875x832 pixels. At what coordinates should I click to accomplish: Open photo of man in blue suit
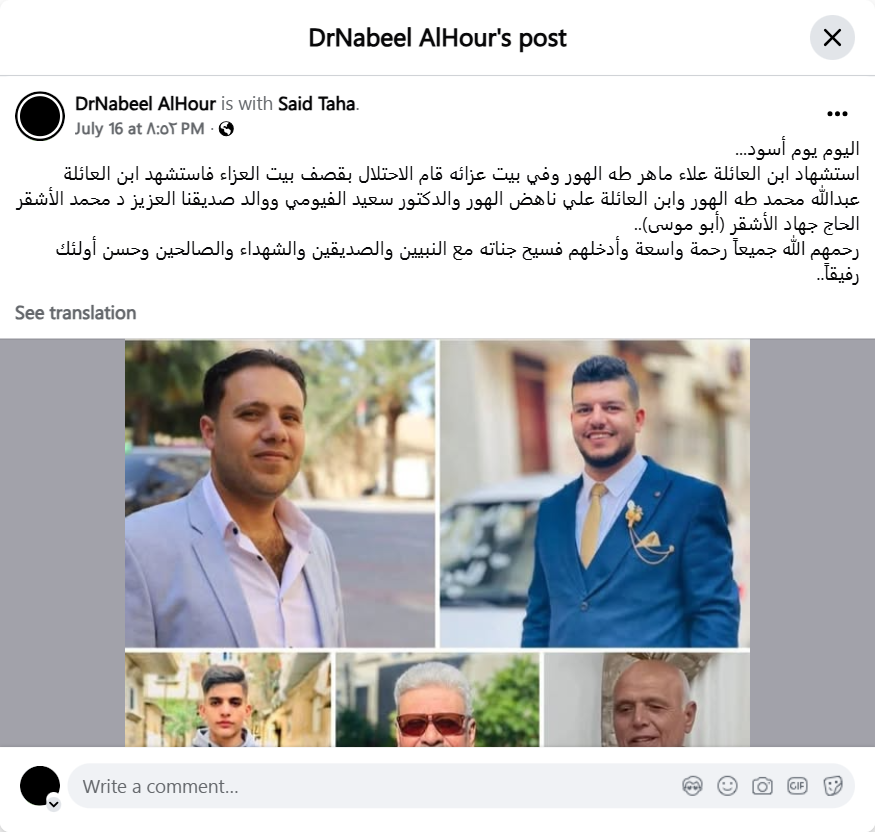coord(595,494)
